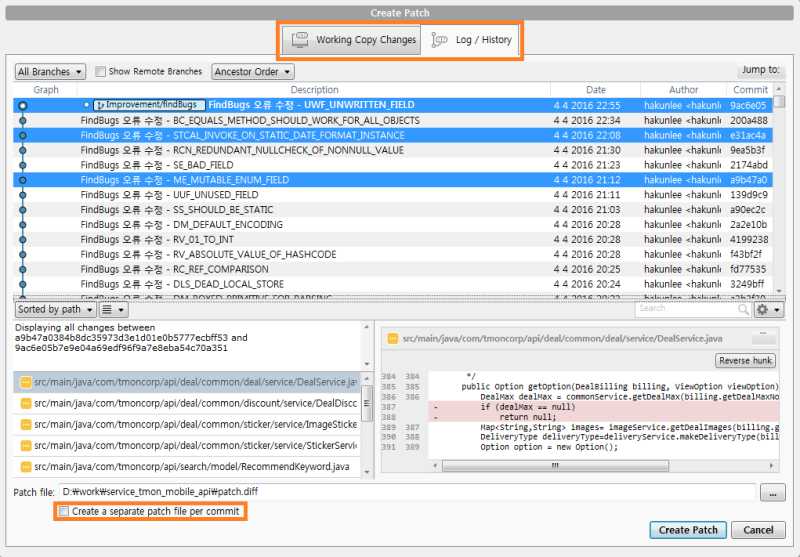The image size is (800, 557).
Task: Click the Reverse hunk button
Action: 745,361
